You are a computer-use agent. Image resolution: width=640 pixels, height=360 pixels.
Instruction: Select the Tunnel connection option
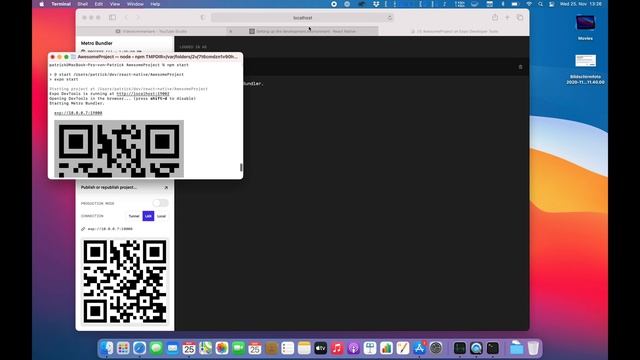point(134,216)
